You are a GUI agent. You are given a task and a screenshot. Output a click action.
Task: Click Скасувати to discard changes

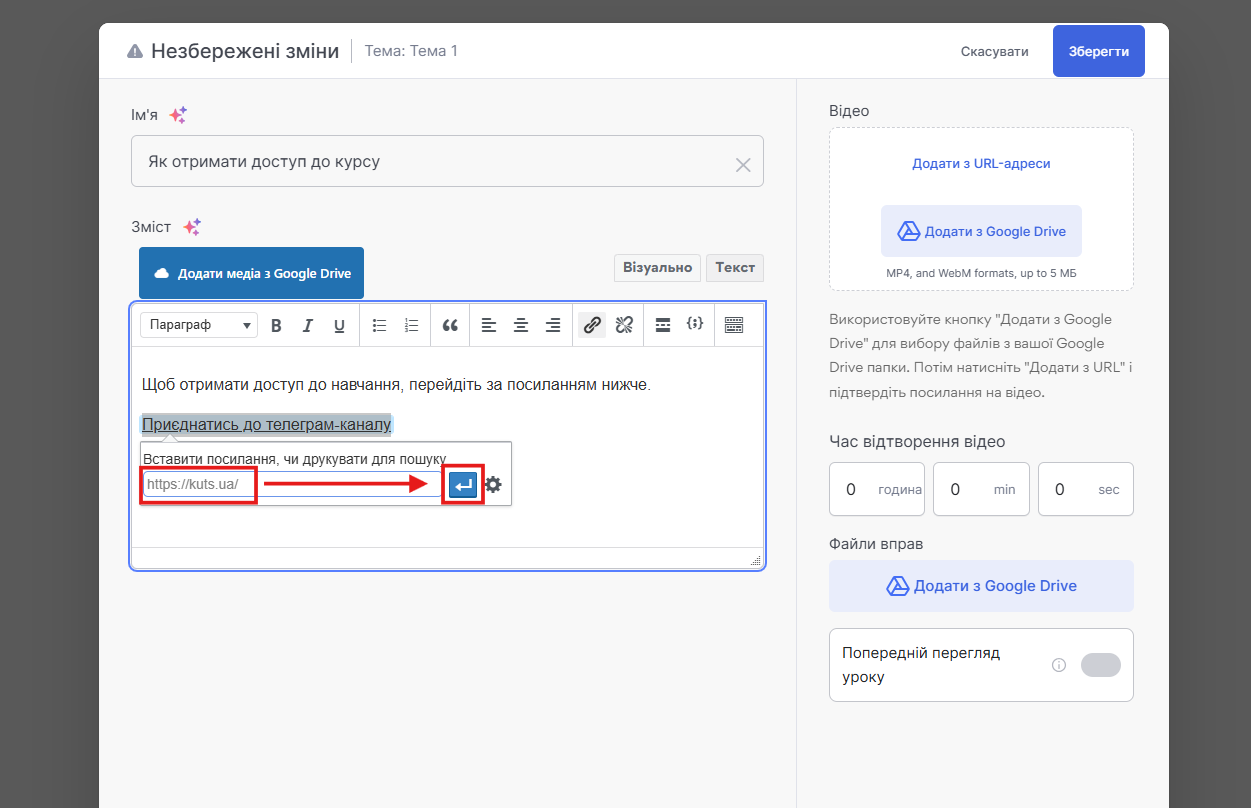994,51
